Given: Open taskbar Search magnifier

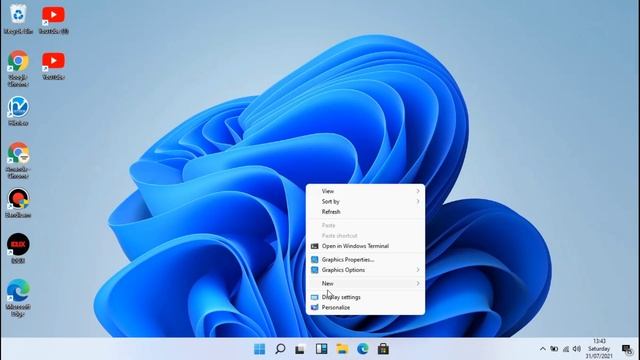Looking at the screenshot, I should pyautogui.click(x=280, y=349).
